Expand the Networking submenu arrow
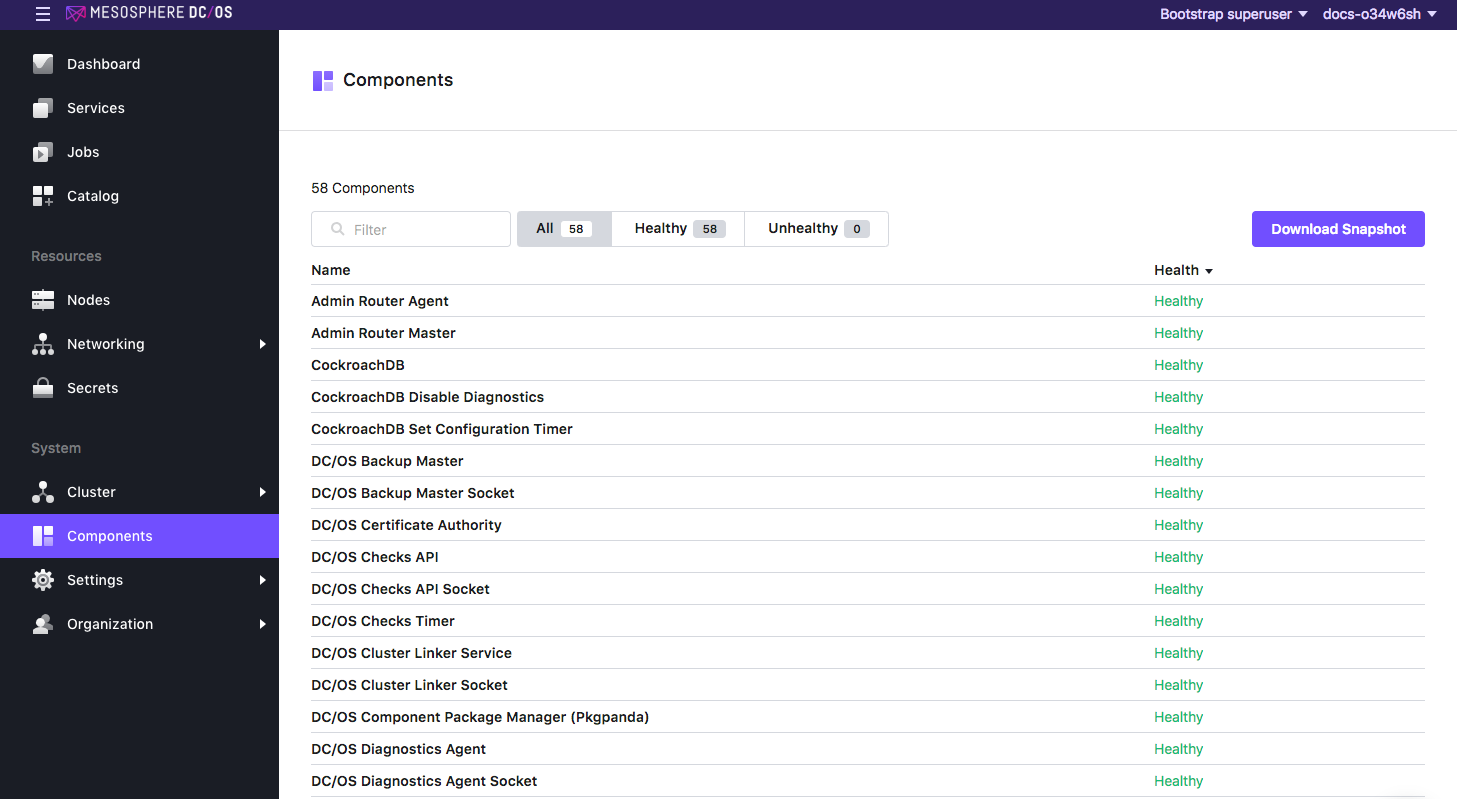Image resolution: width=1457 pixels, height=799 pixels. click(x=263, y=344)
